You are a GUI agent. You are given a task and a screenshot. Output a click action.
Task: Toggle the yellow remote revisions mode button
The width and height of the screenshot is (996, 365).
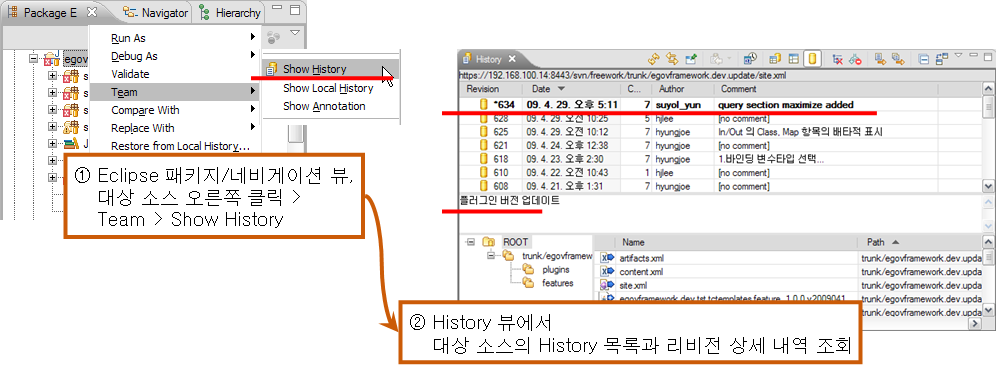[812, 59]
